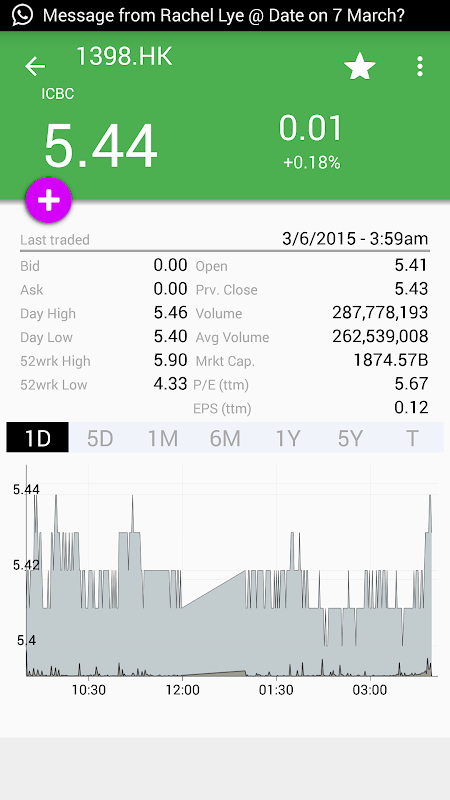Switch to the 5Y chart tab
This screenshot has width=450, height=800.
350,438
